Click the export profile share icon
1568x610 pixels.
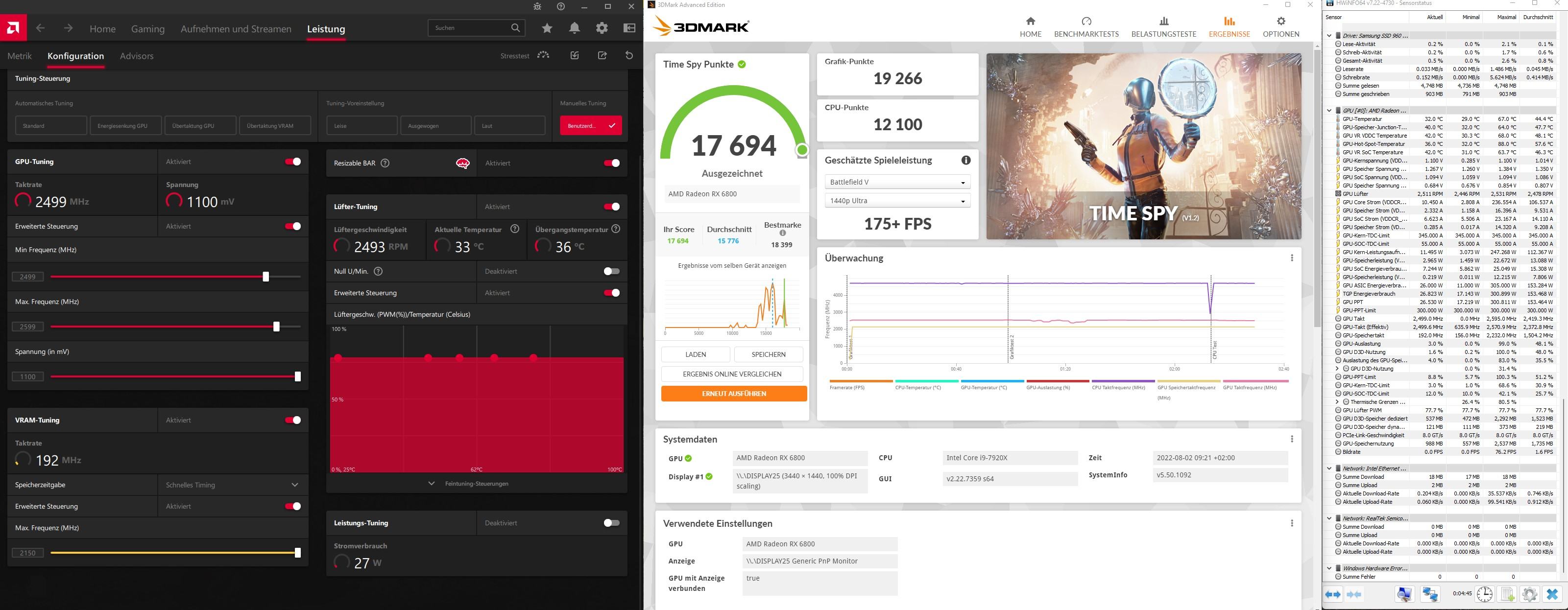(602, 55)
